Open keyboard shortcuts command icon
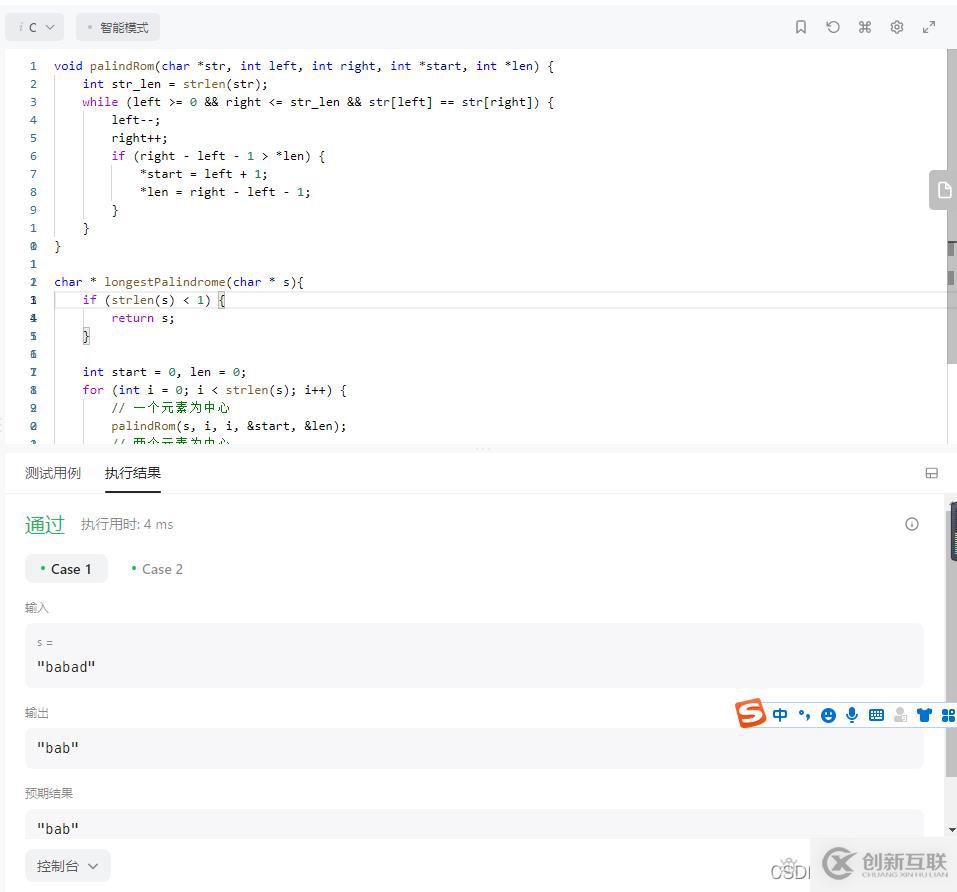 coord(865,27)
